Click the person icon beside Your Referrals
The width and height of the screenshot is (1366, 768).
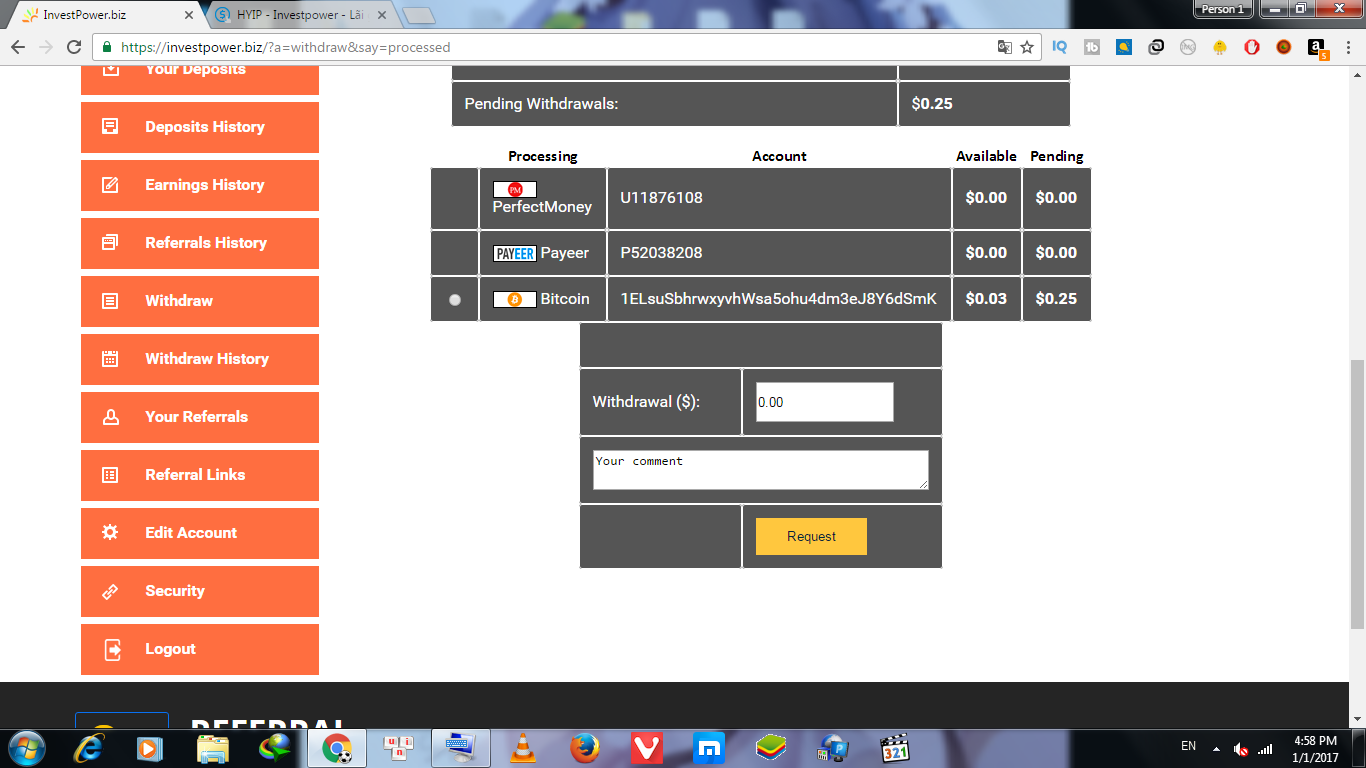[111, 417]
